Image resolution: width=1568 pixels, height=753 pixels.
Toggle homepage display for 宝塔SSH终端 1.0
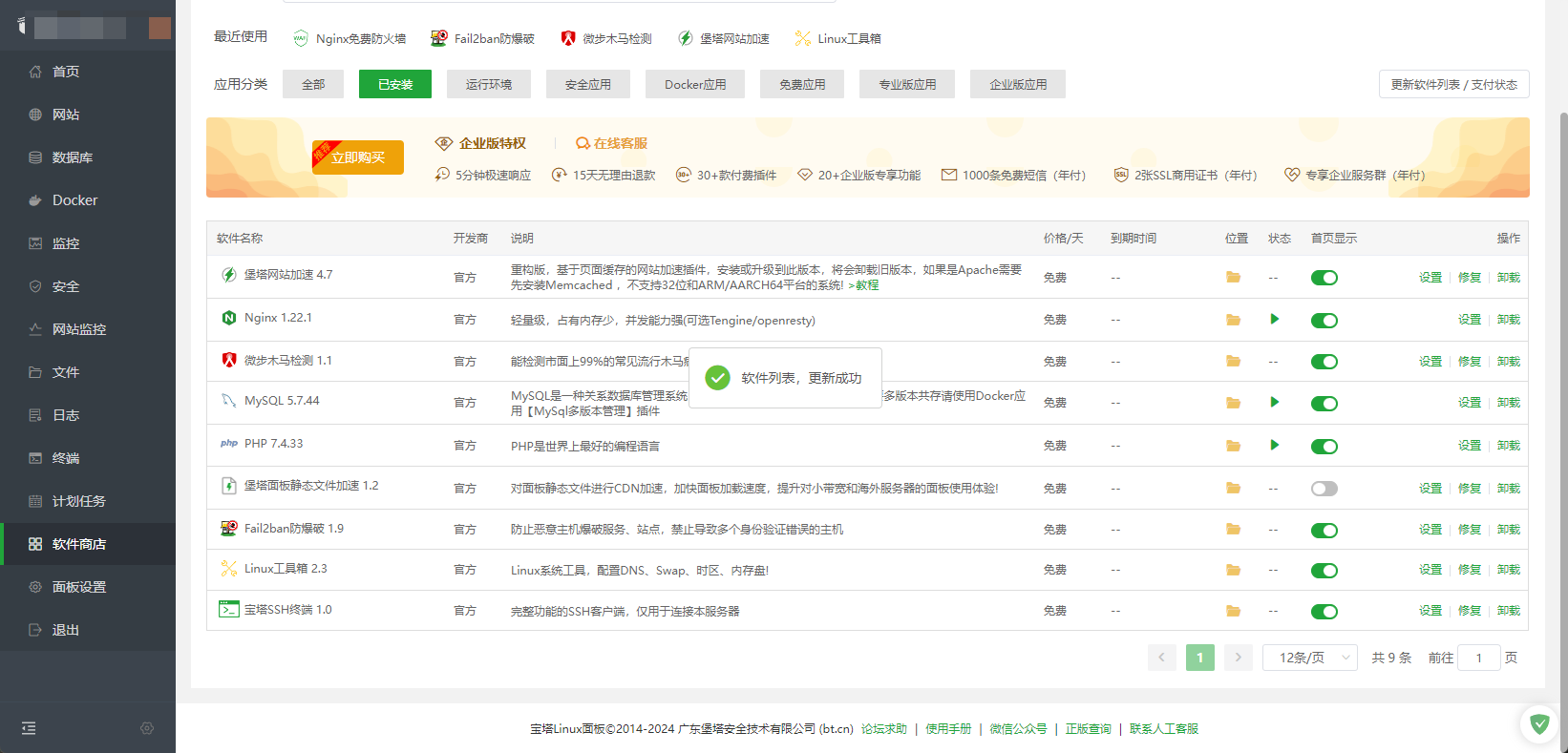click(x=1324, y=612)
